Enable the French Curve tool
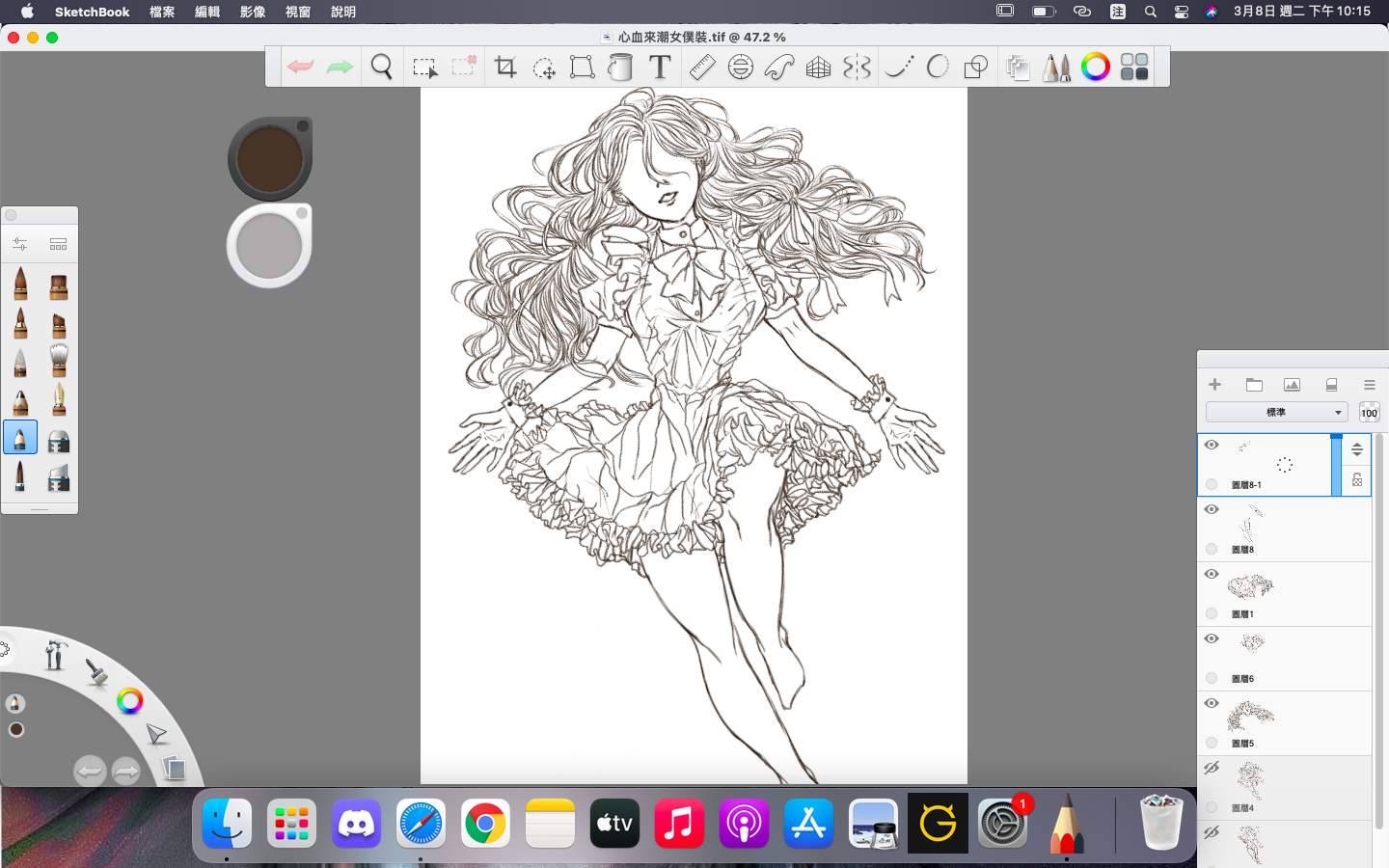1389x868 pixels. [779, 67]
